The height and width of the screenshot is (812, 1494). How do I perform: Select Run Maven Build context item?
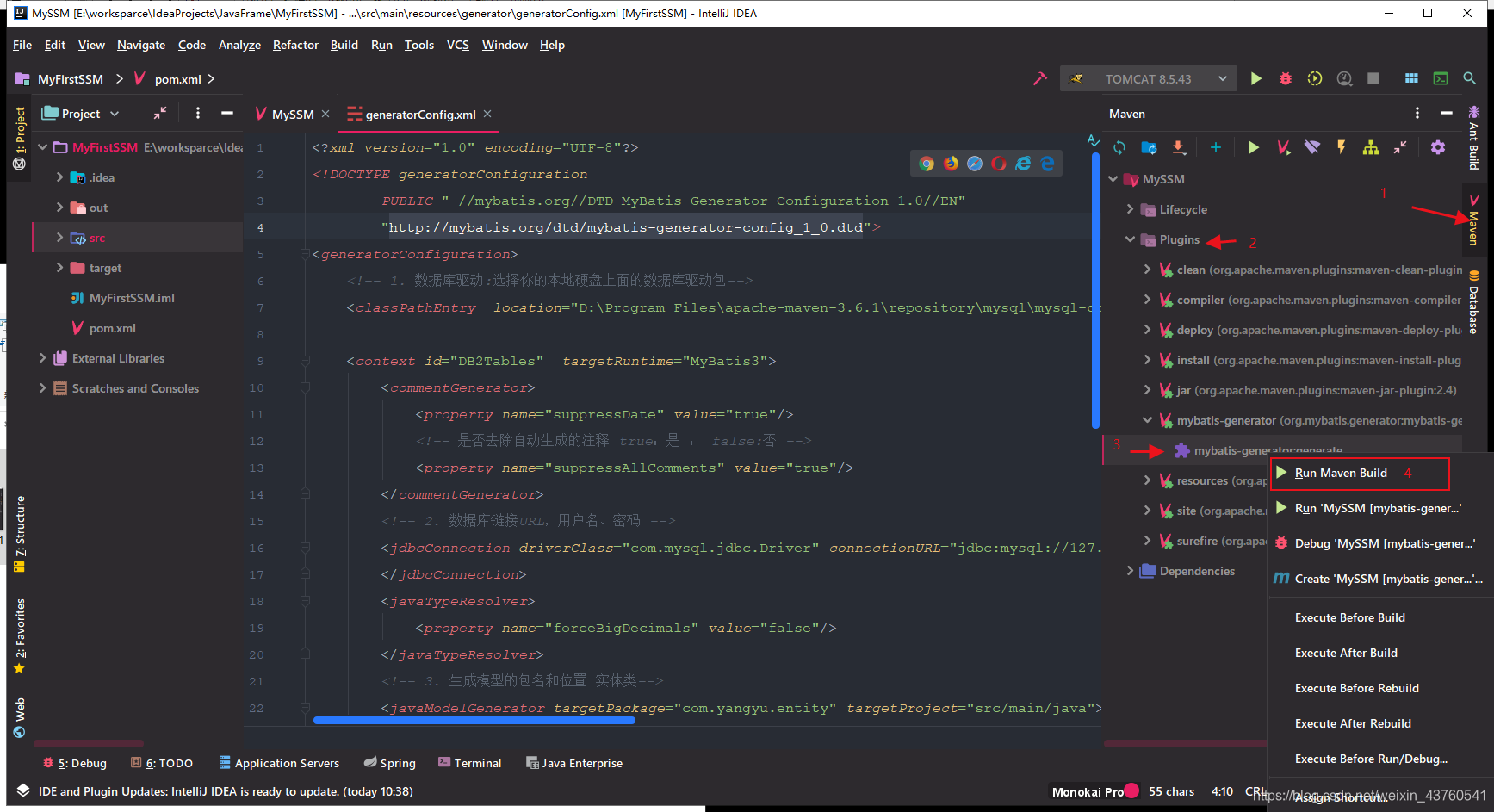click(1359, 473)
